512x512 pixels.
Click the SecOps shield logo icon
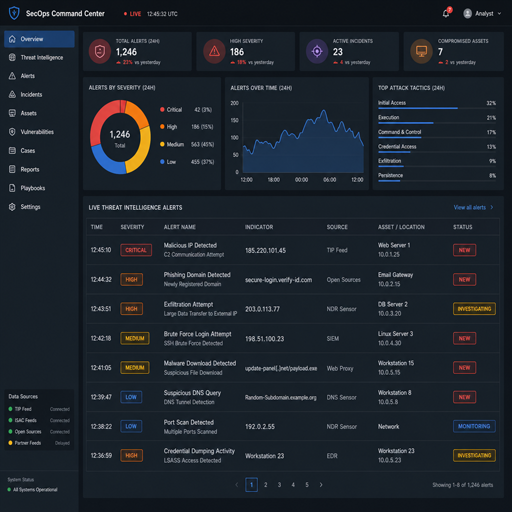tap(14, 13)
